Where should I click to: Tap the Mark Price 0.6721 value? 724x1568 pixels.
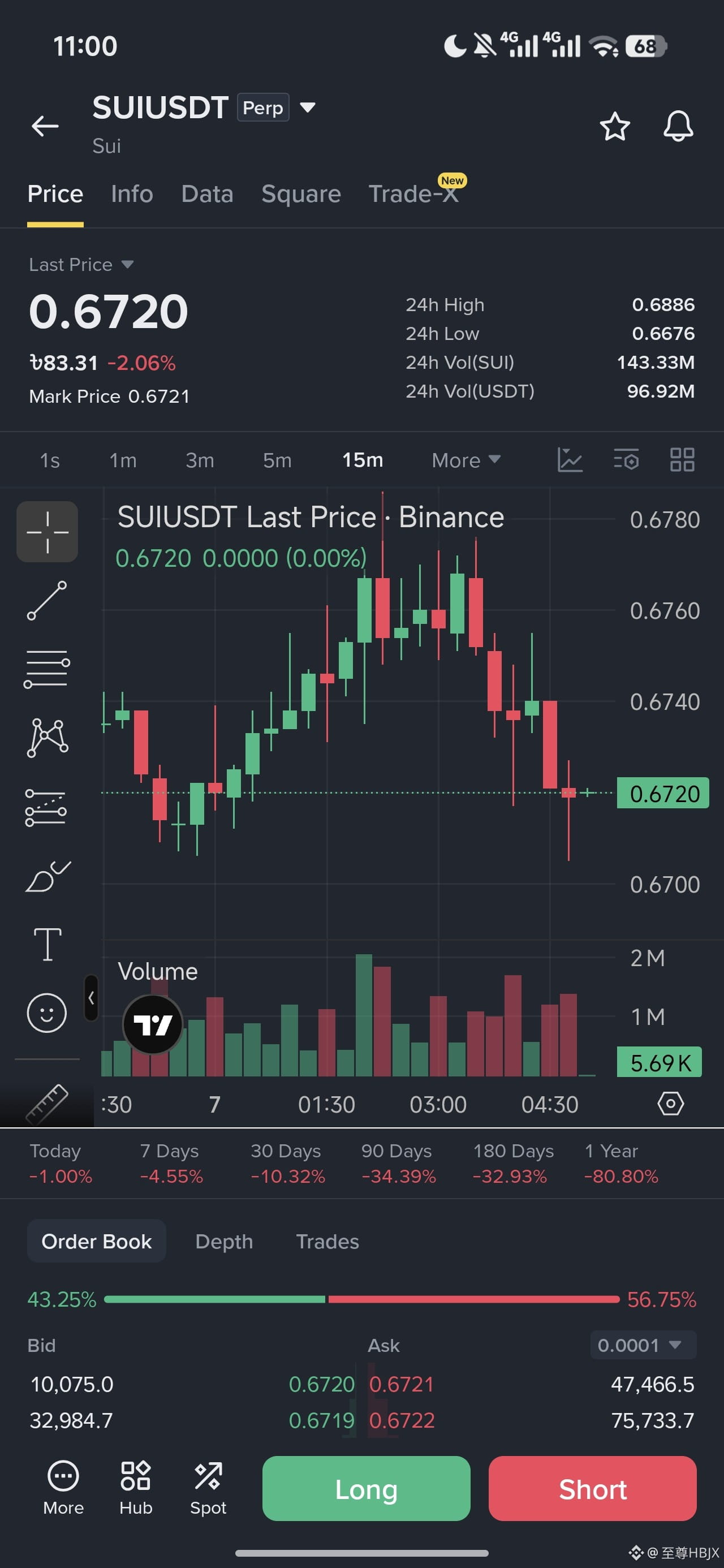[x=159, y=397]
